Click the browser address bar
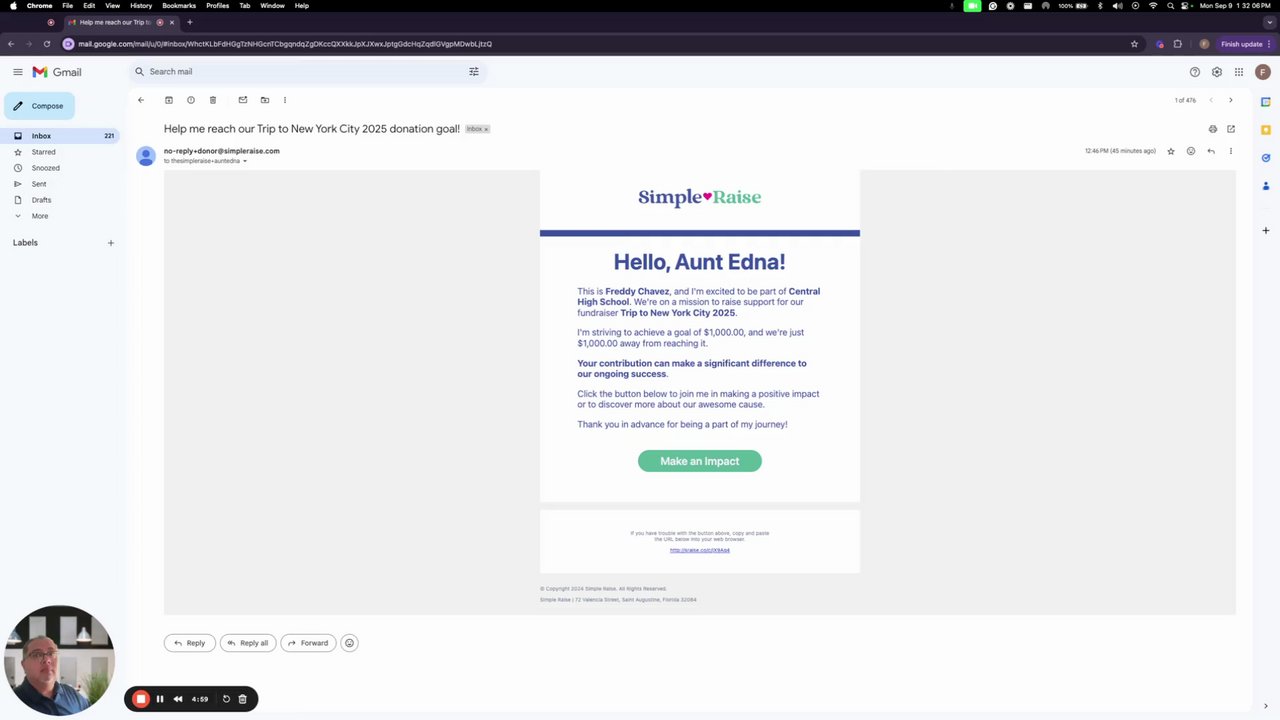 coord(600,44)
